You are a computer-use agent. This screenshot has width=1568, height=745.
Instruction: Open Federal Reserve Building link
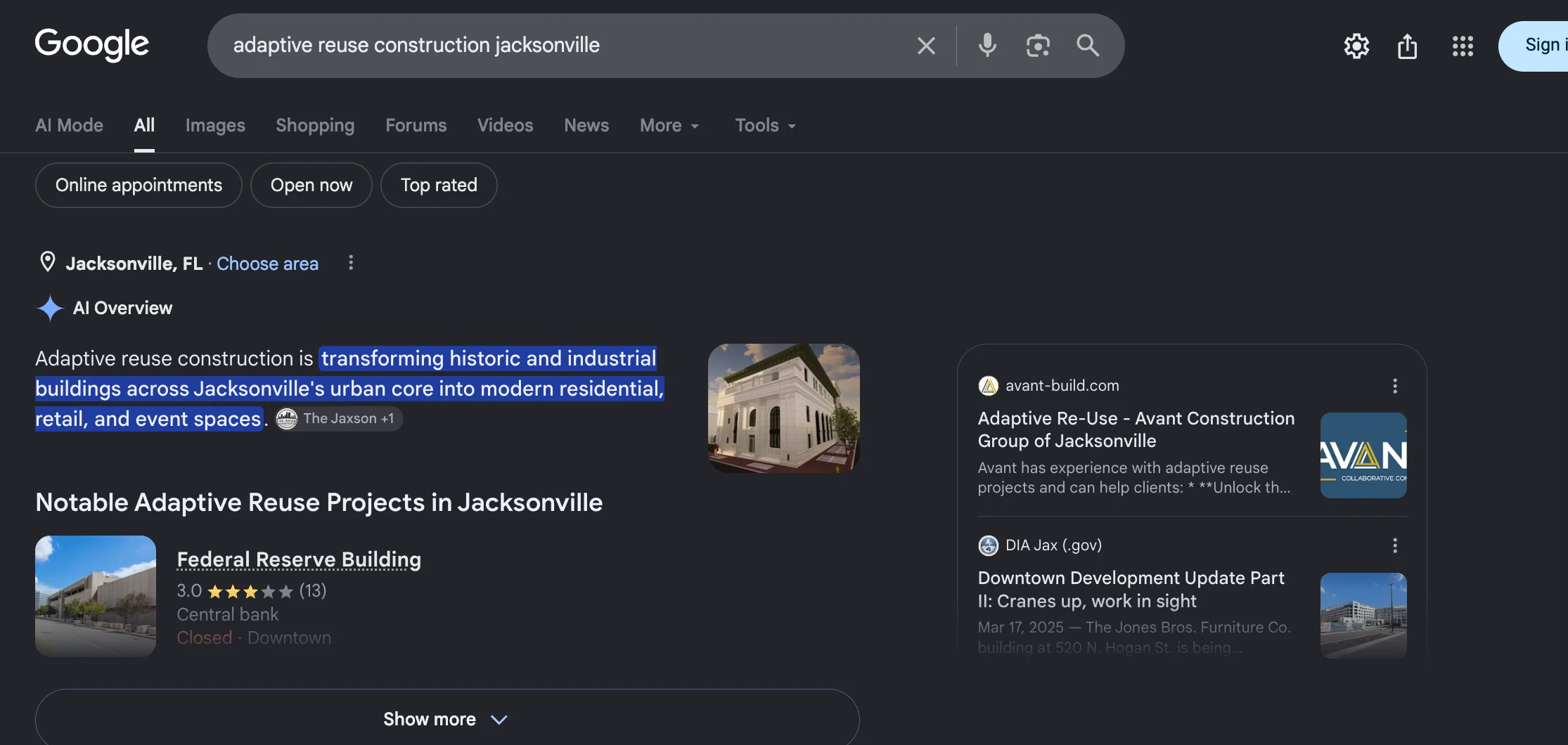point(299,559)
